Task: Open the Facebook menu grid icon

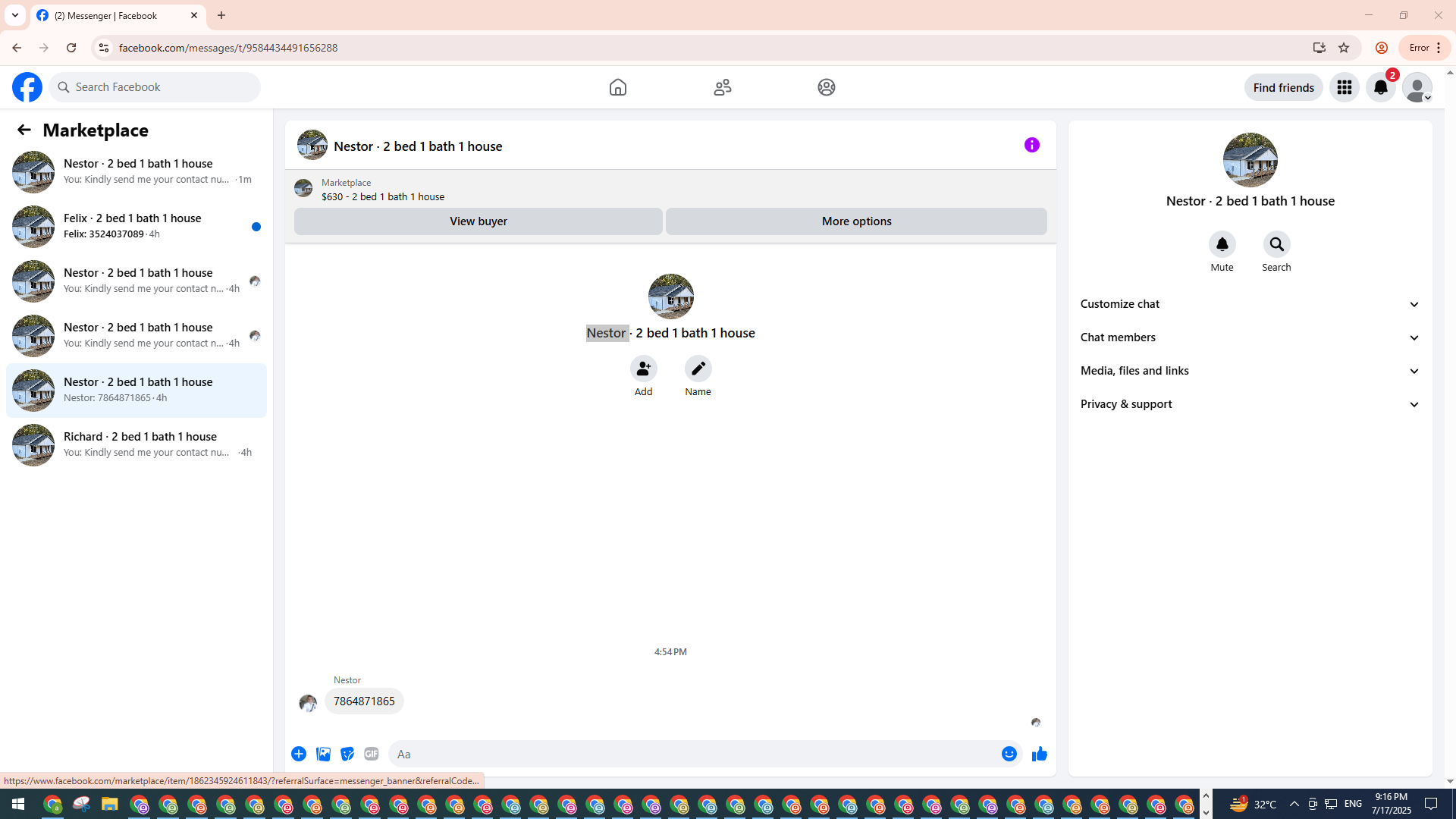Action: coord(1345,87)
